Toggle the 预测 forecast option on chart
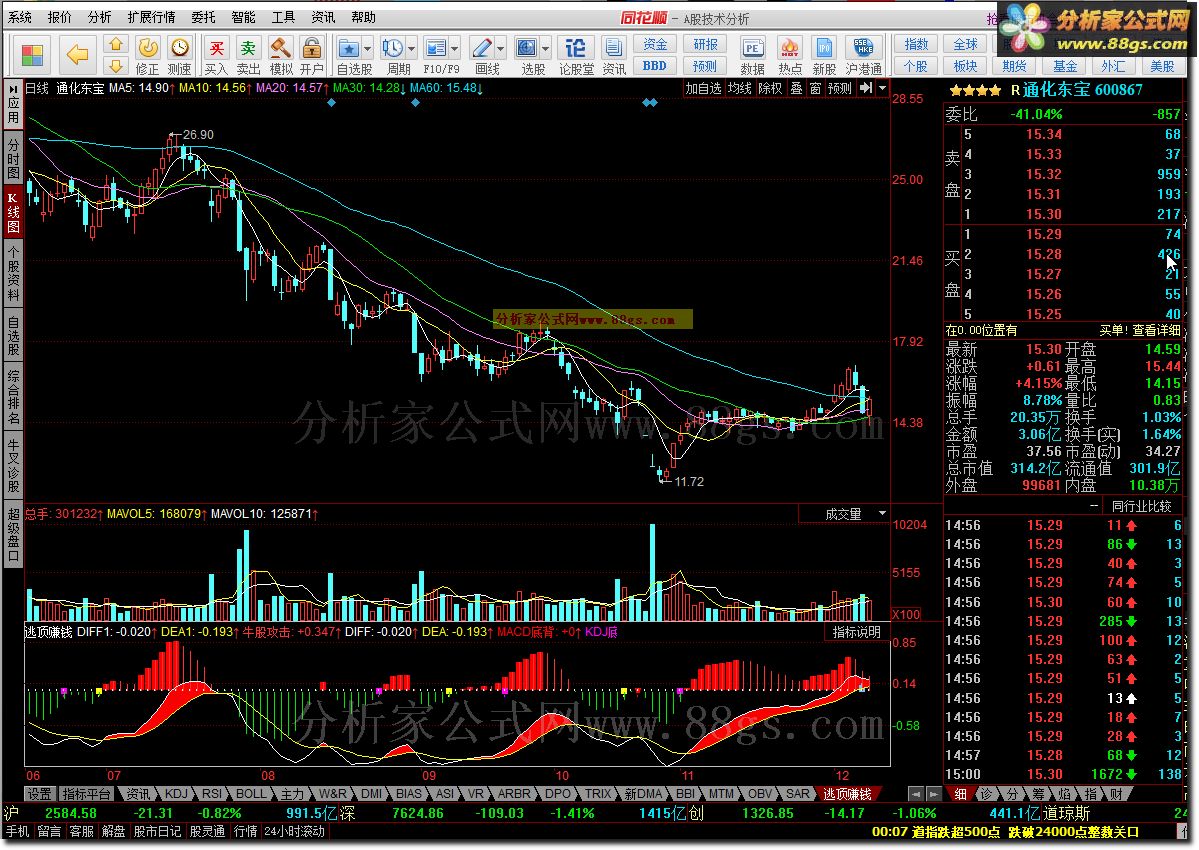 pyautogui.click(x=840, y=88)
